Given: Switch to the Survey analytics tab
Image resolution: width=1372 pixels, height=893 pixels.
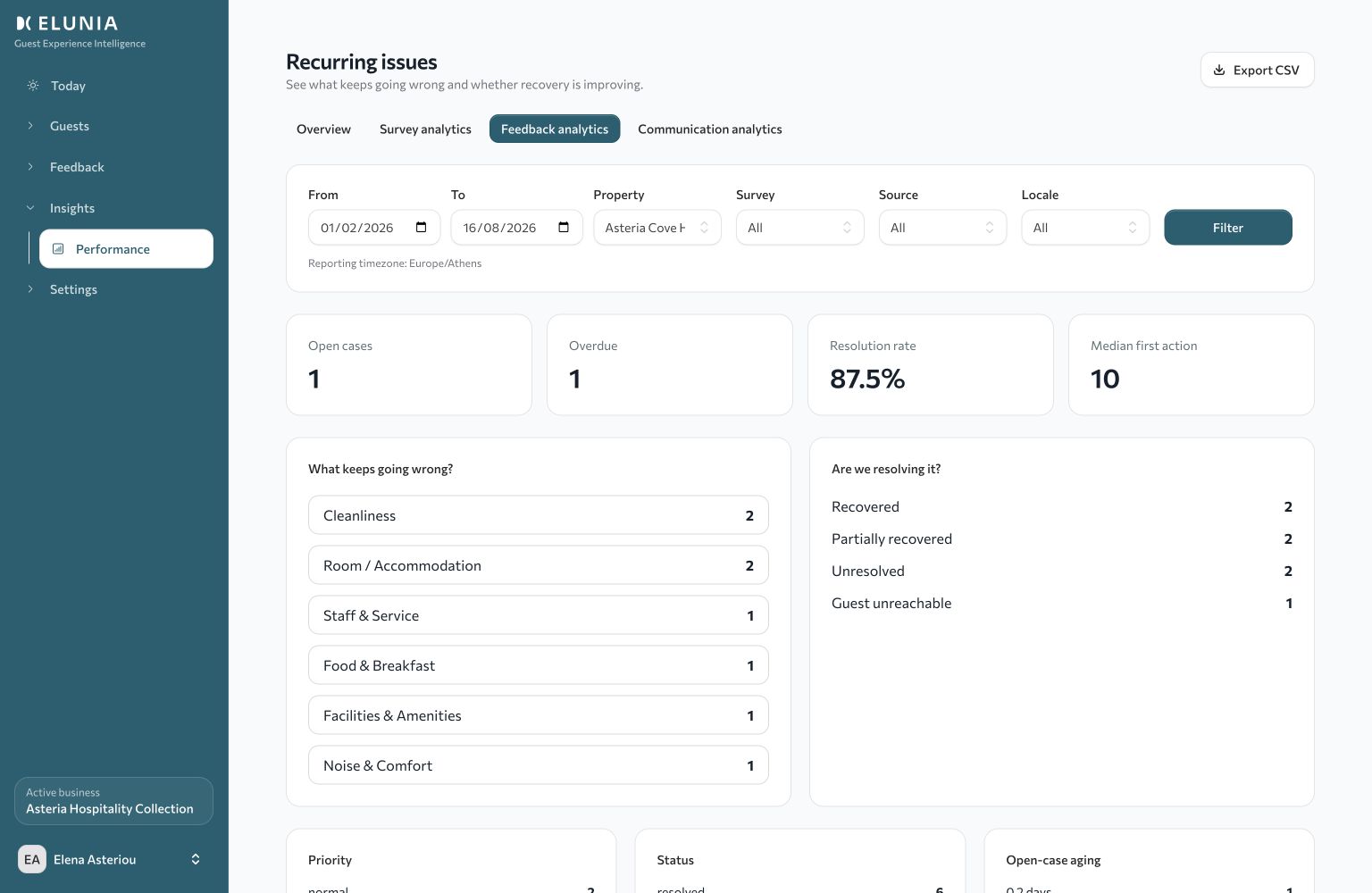Looking at the screenshot, I should [425, 129].
